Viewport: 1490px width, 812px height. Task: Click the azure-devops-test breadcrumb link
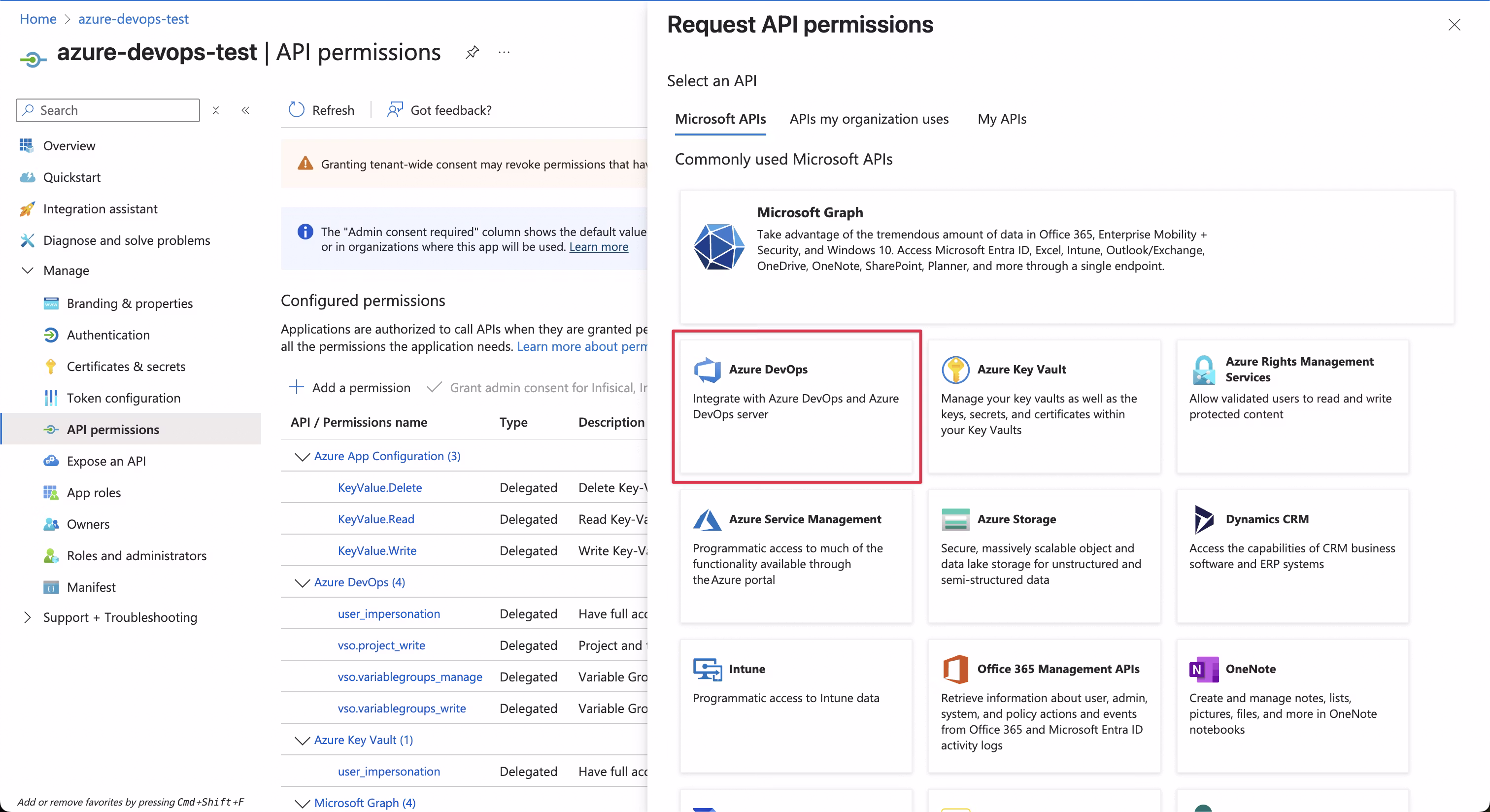[x=134, y=19]
